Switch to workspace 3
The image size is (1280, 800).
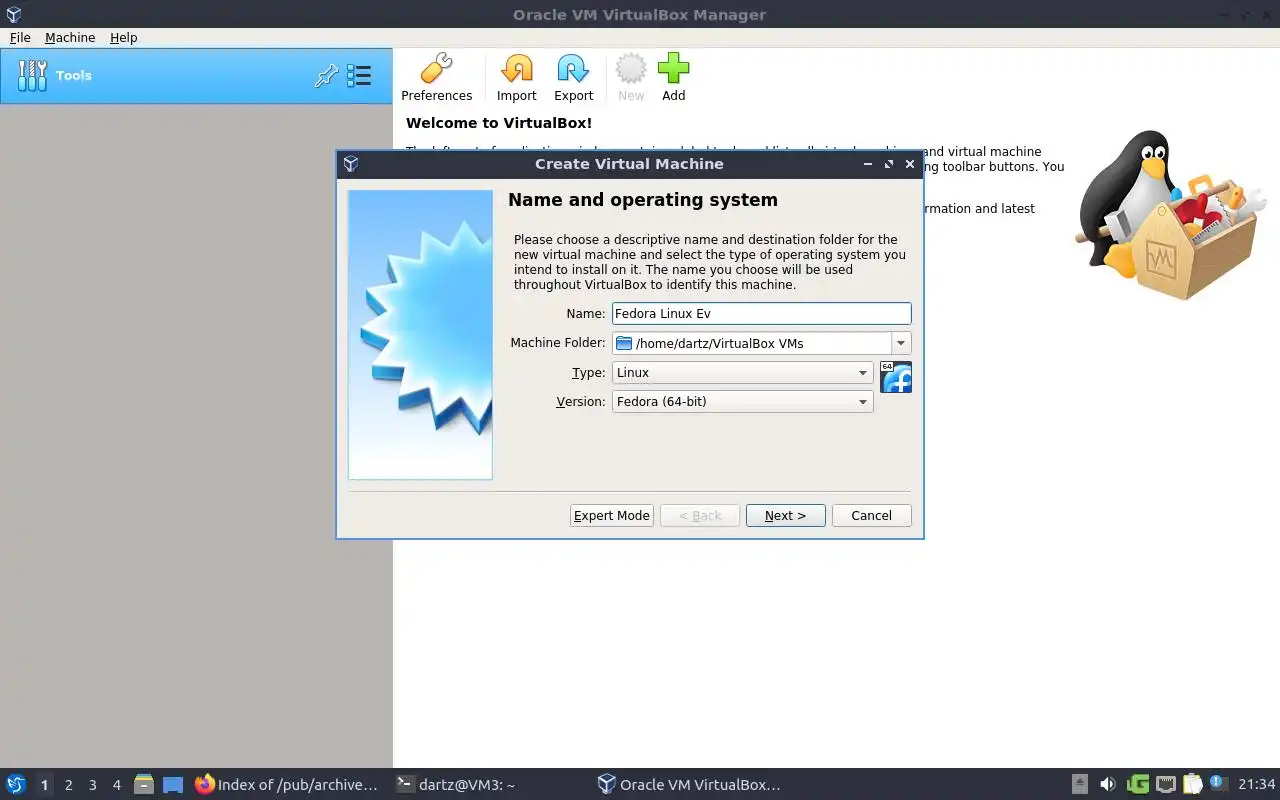(x=92, y=785)
